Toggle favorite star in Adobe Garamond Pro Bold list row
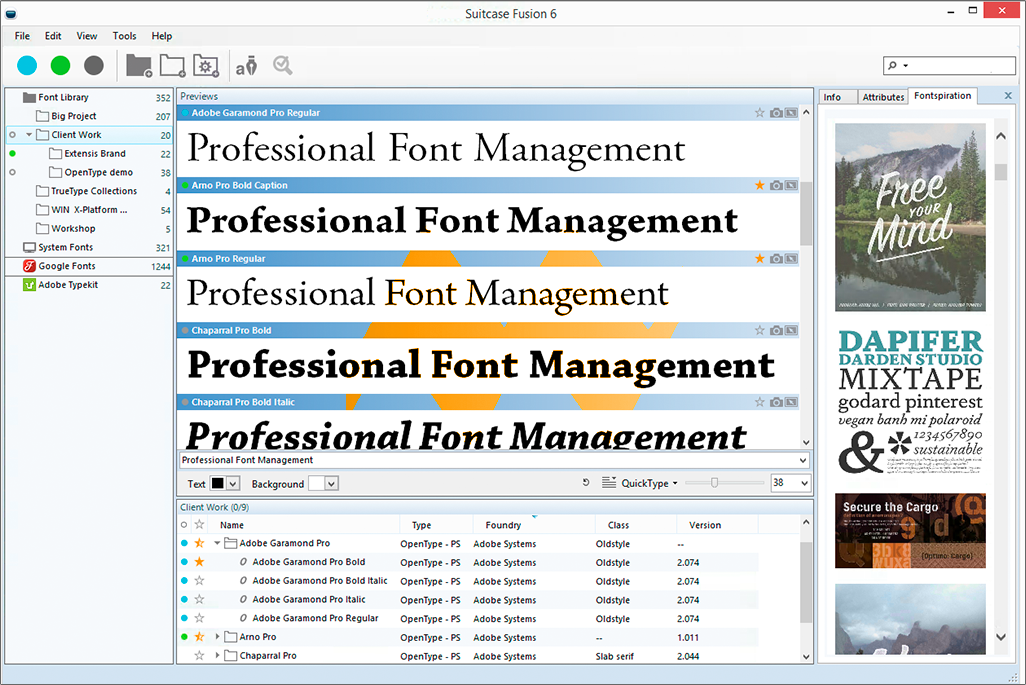1026x685 pixels. 200,562
